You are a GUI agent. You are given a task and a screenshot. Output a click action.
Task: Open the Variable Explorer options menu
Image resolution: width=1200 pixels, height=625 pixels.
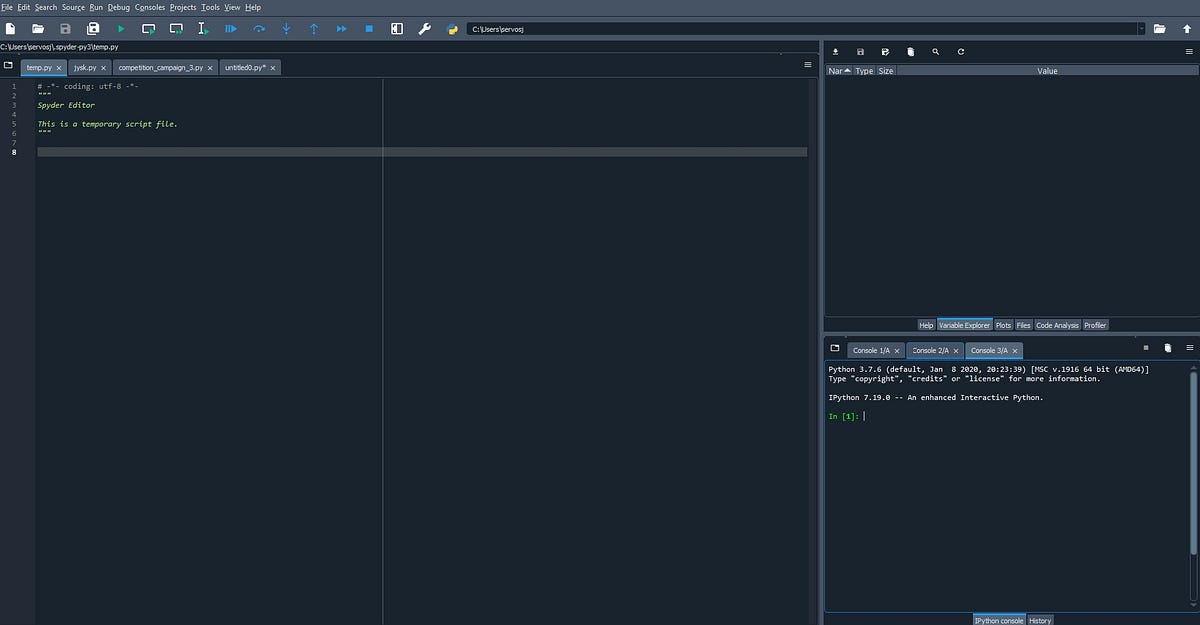pyautogui.click(x=1189, y=51)
